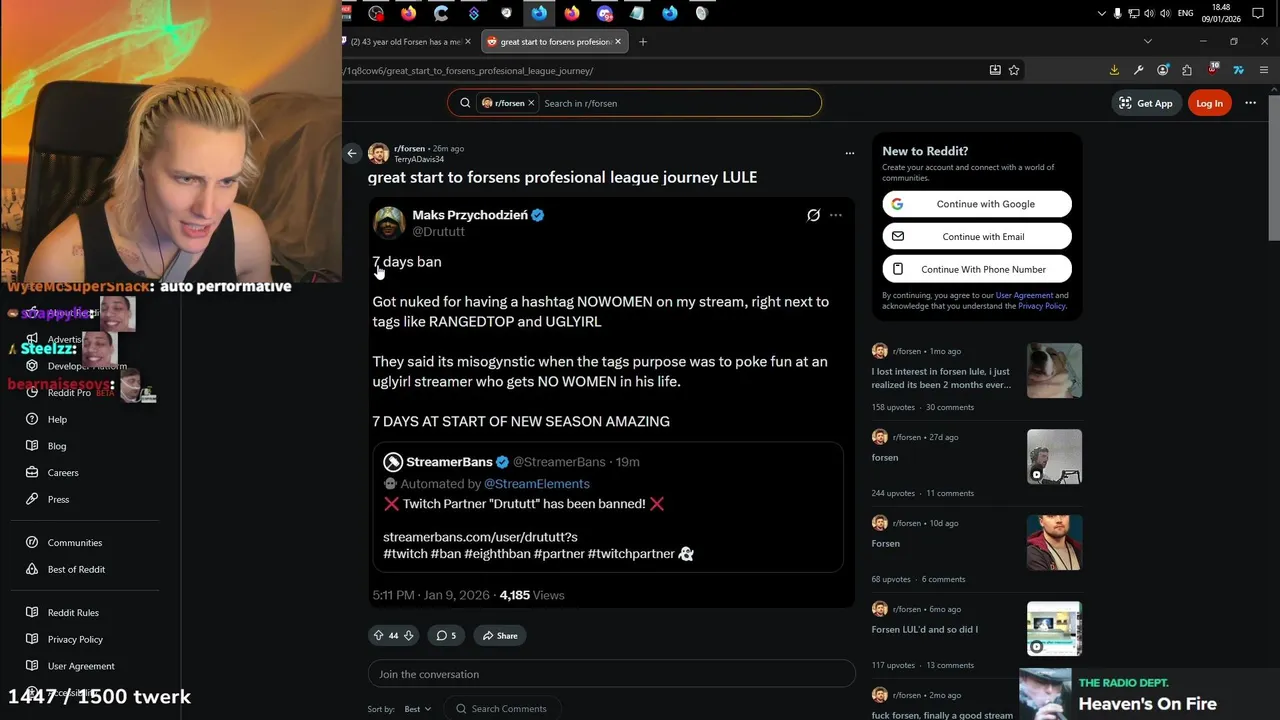Open the dog thumbnail of related post
The width and height of the screenshot is (1280, 720).
[1054, 371]
